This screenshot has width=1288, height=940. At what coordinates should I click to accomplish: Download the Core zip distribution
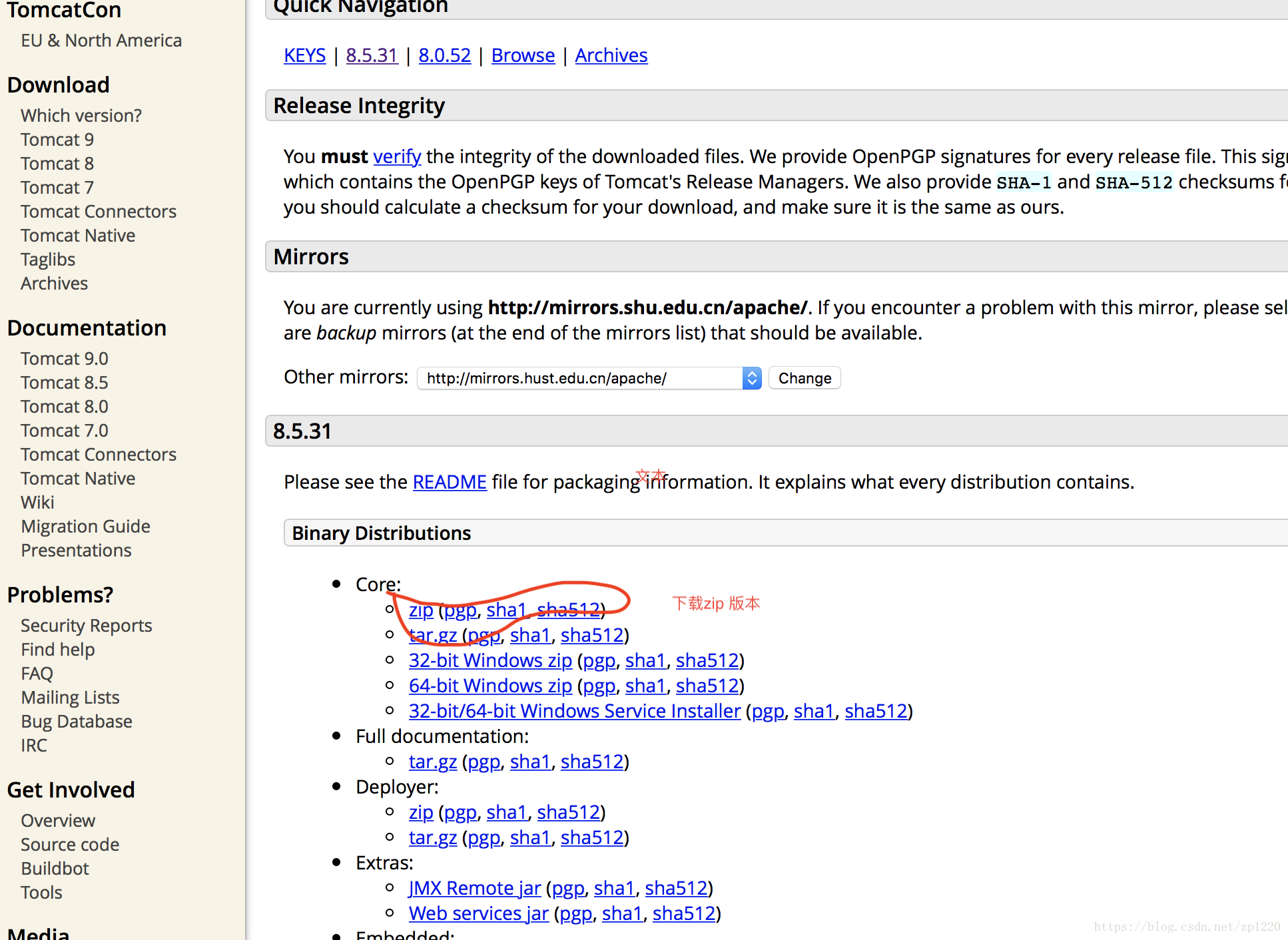(421, 610)
